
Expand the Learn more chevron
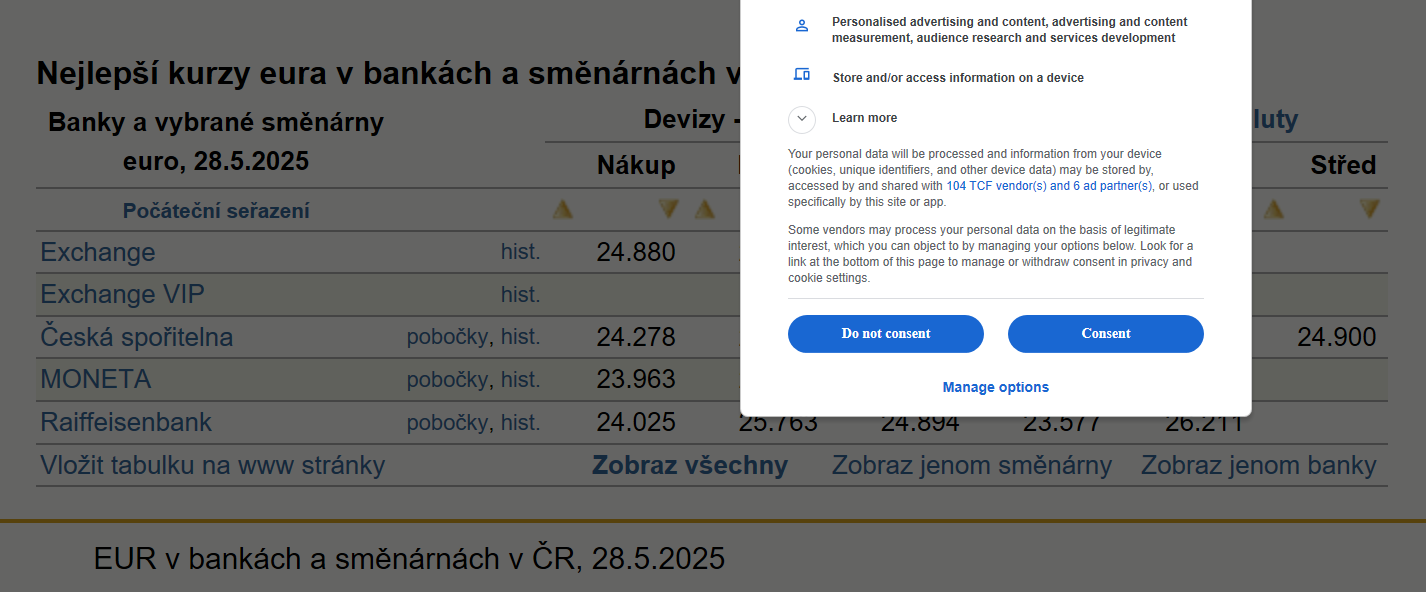[x=802, y=118]
